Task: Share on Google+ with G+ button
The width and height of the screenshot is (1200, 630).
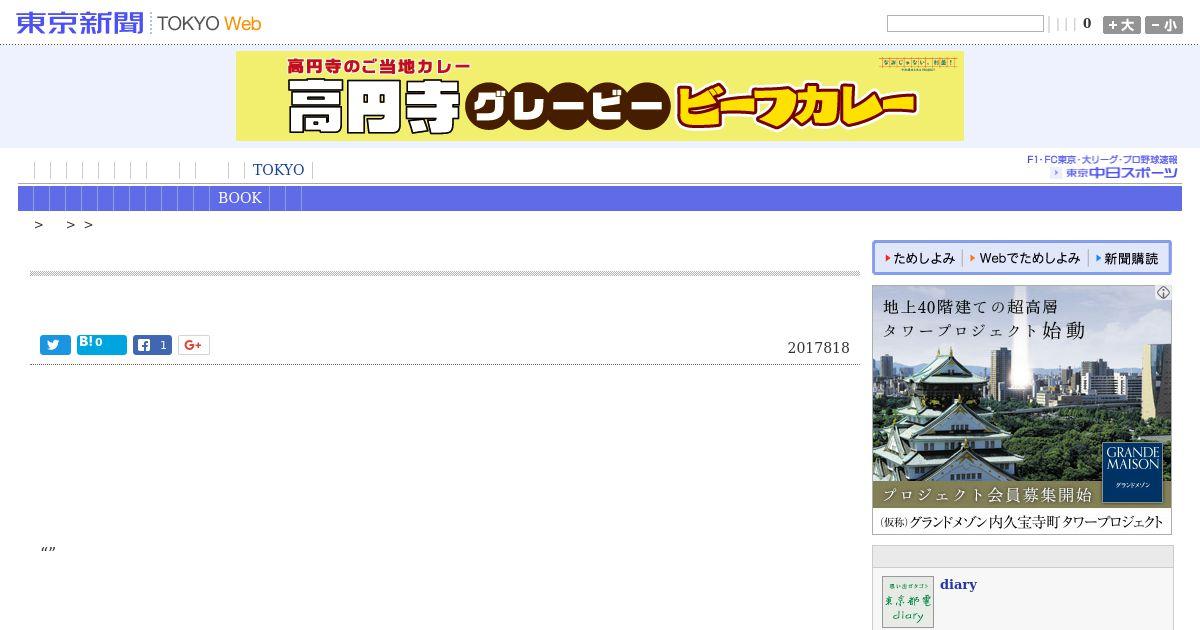Action: click(x=194, y=345)
